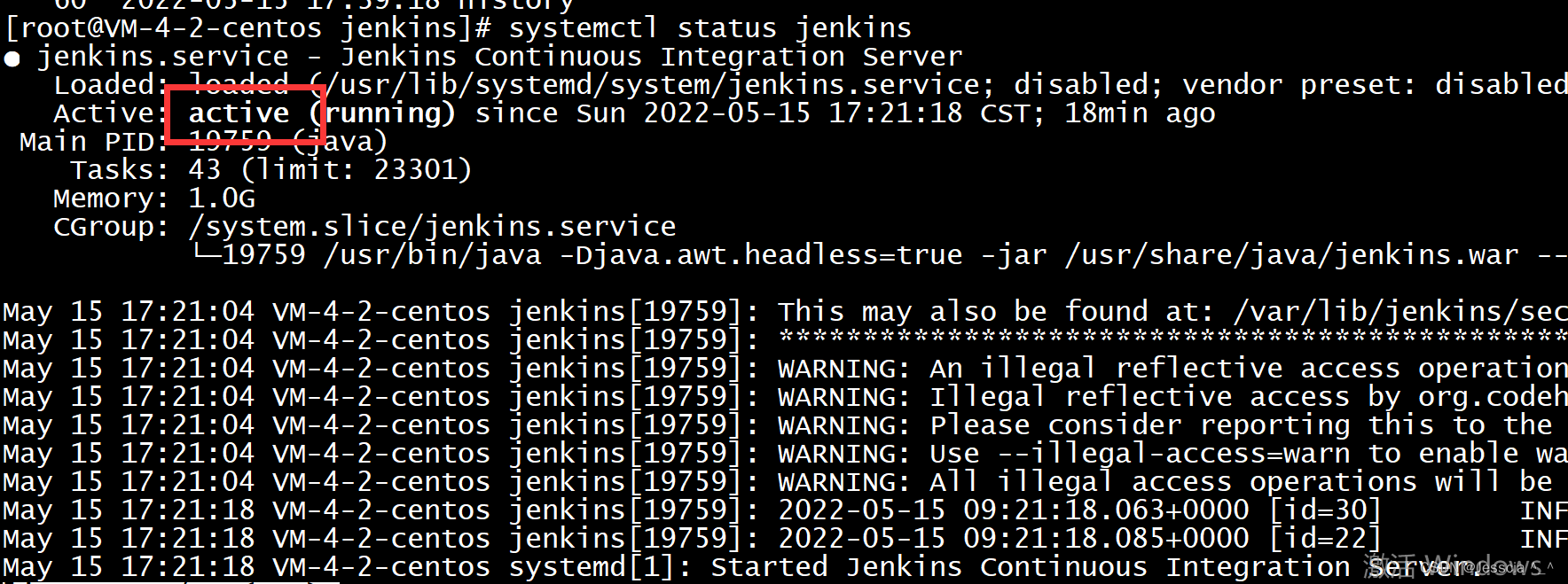Click the log field '[id=30]'
Screen dimensions: 1568x584
point(1325,510)
